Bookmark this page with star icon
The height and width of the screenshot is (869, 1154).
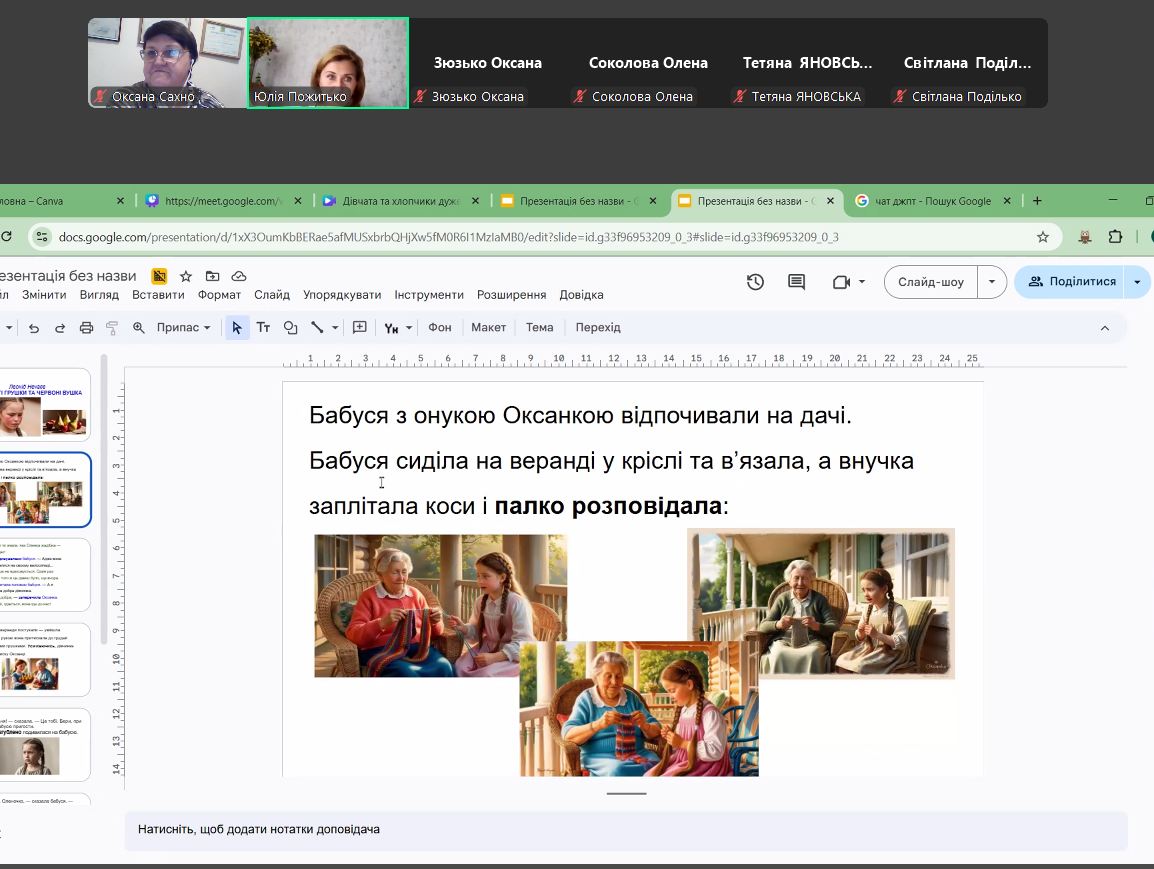pos(1043,237)
